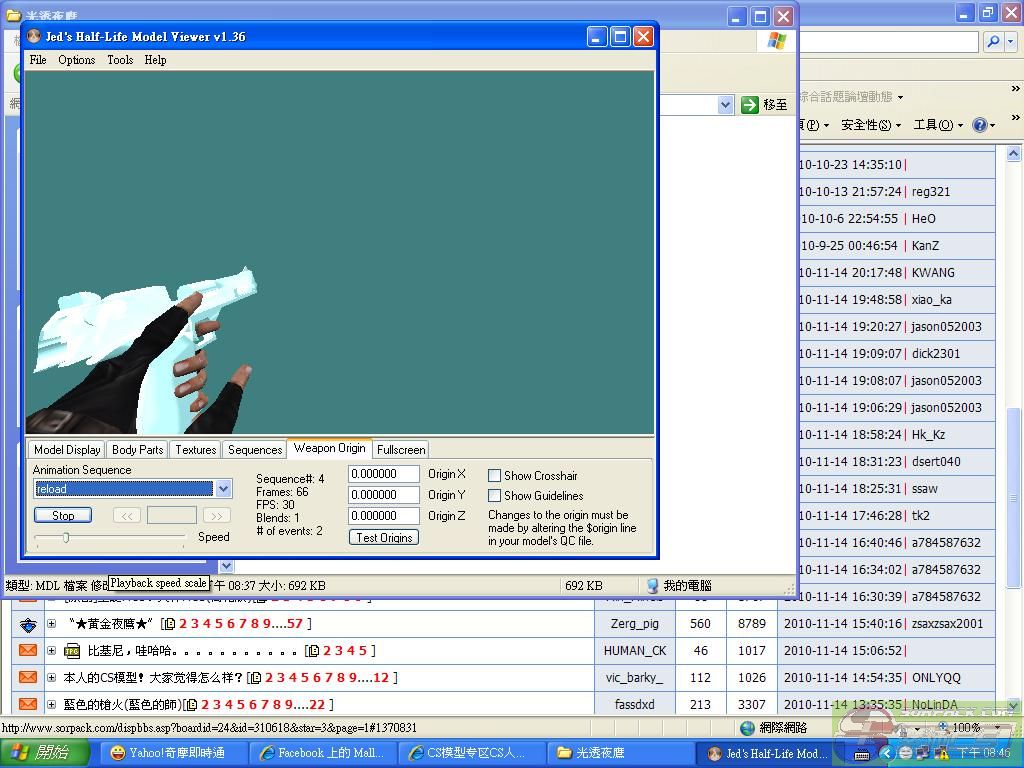Switch to the Body Parts tab
The height and width of the screenshot is (768, 1024).
138,449
